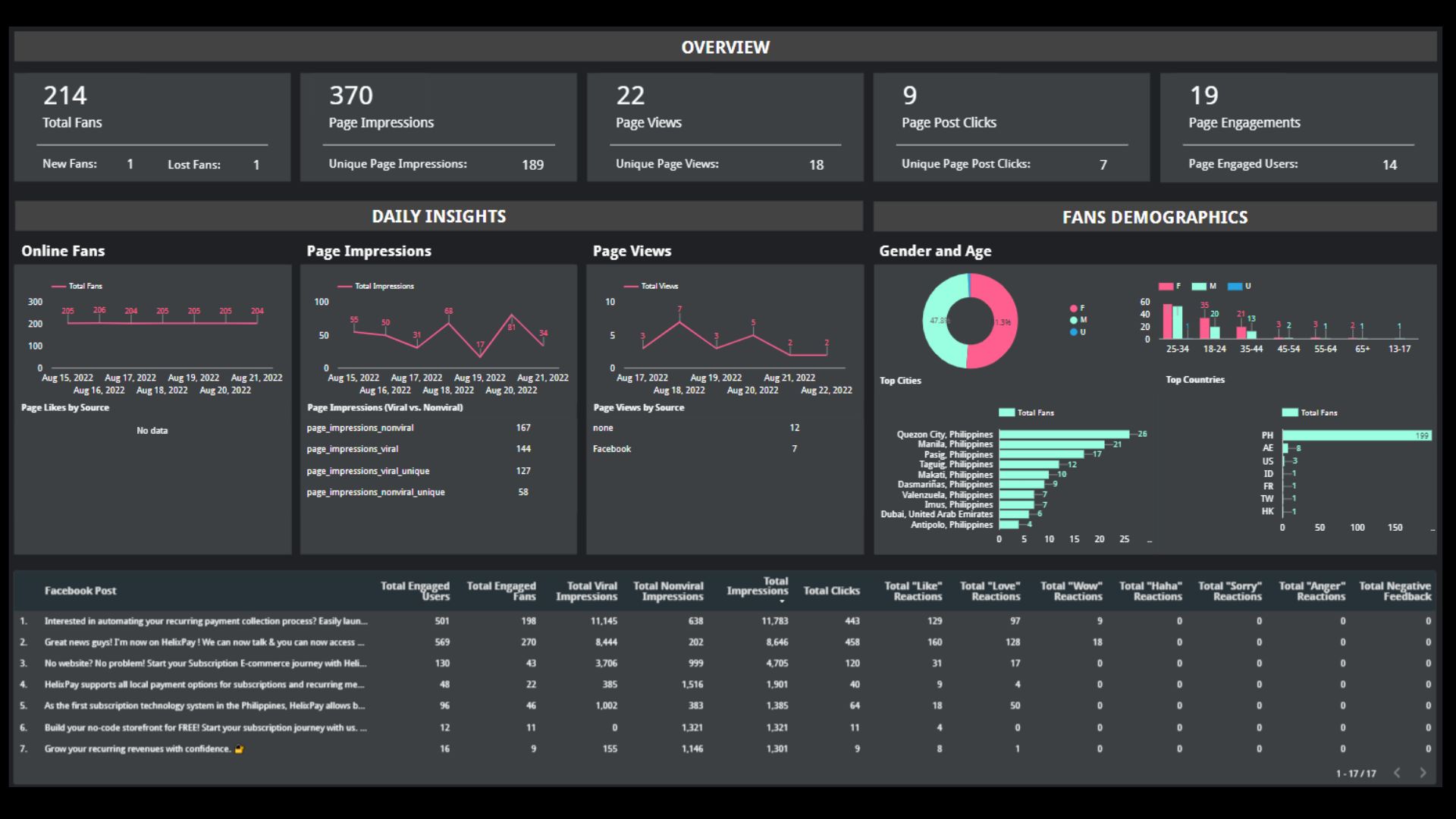Toggle U series in age bar legend
This screenshot has height=819, width=1456.
(1235, 287)
